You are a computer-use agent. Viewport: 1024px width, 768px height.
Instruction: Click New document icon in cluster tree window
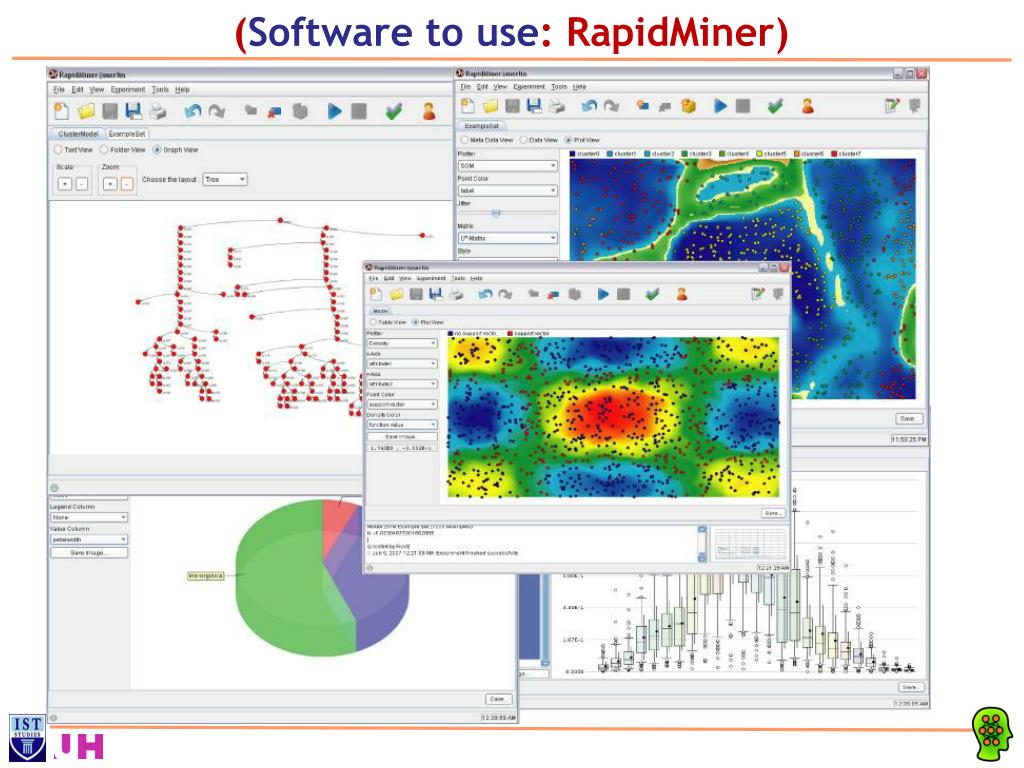61,112
